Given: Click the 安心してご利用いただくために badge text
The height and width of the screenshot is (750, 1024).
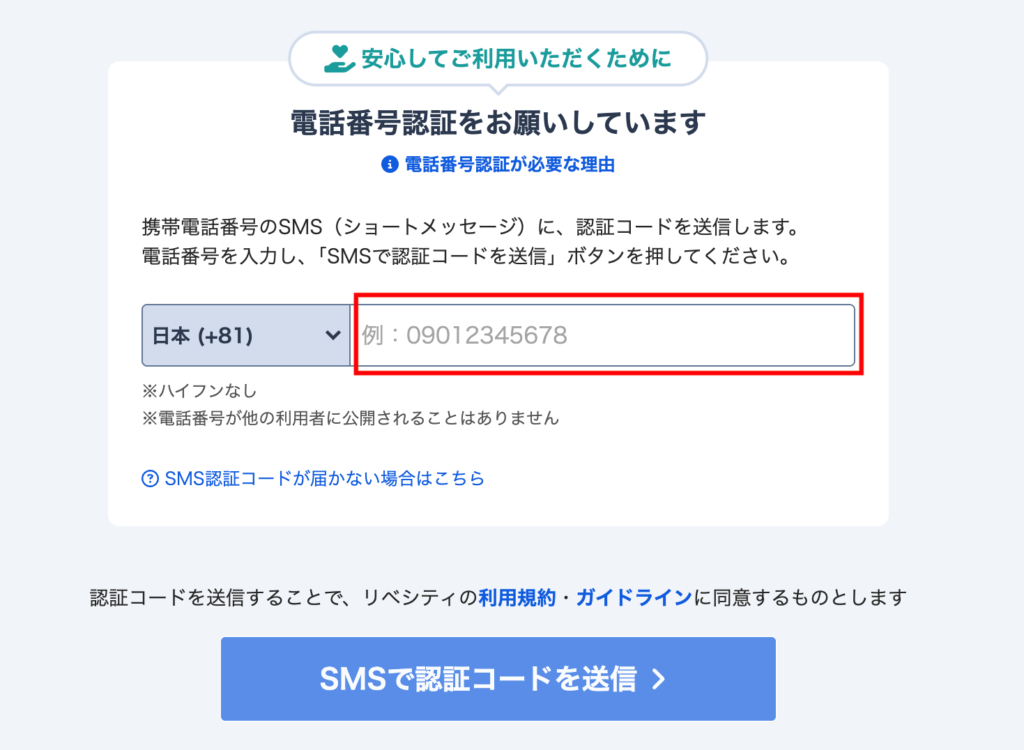Looking at the screenshot, I should point(517,59).
